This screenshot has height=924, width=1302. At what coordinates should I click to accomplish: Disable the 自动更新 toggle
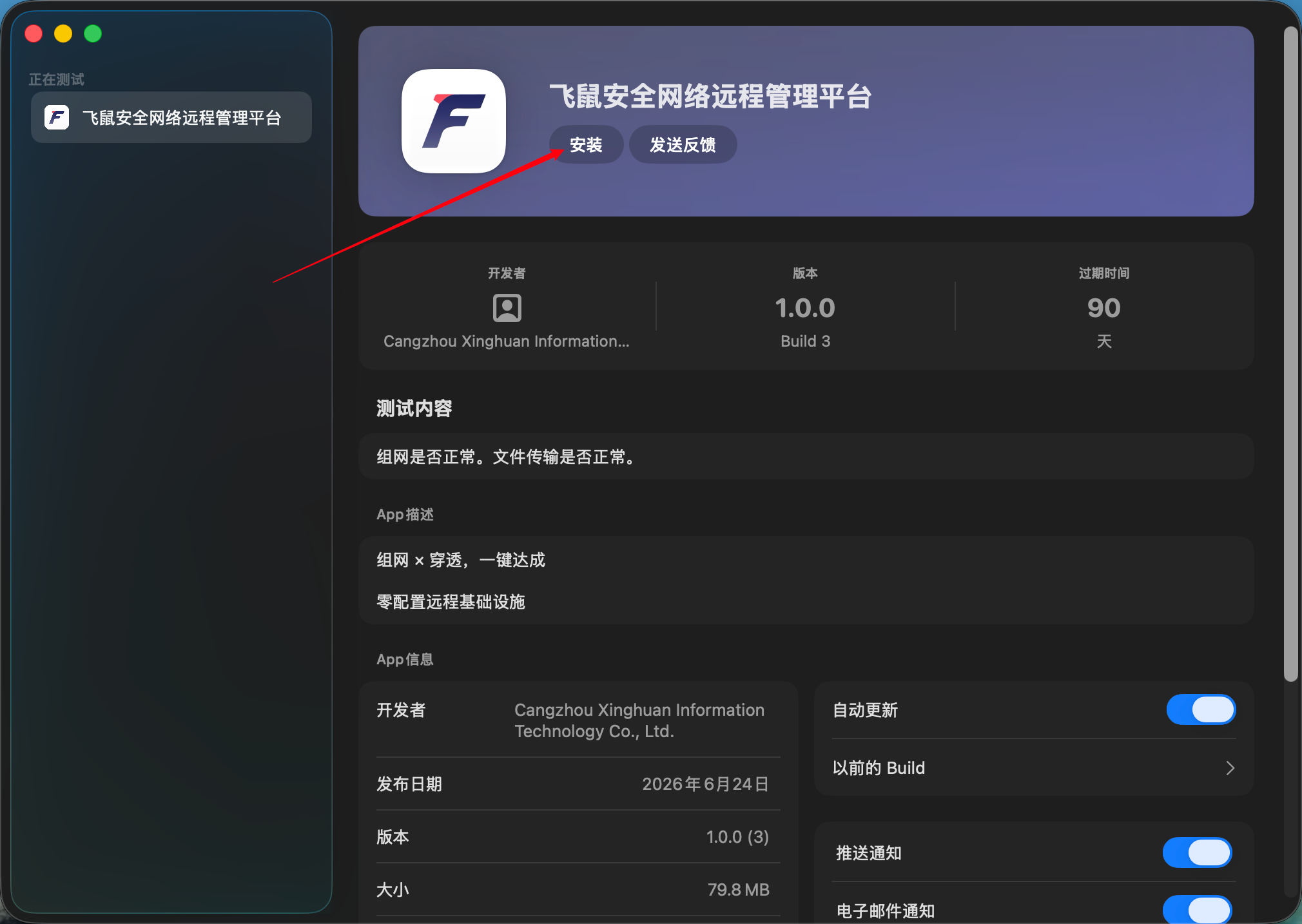coord(1201,709)
